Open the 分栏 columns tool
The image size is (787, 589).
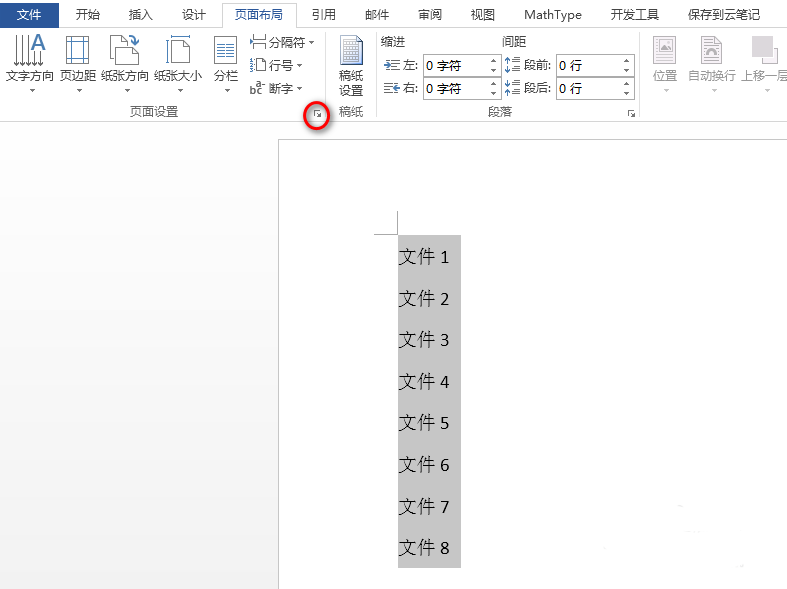(x=226, y=63)
